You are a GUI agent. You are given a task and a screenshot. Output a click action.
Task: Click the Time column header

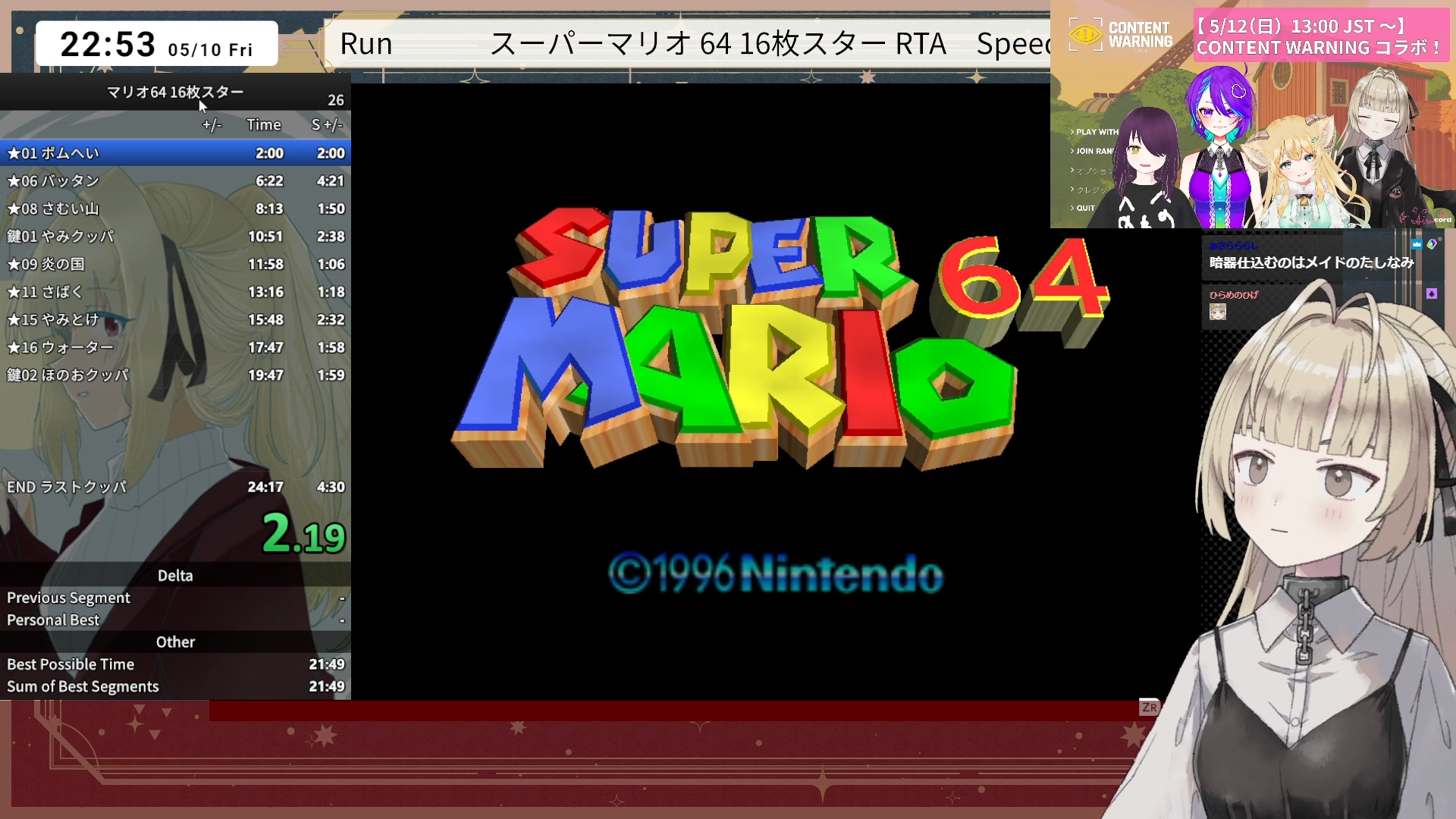(x=263, y=124)
